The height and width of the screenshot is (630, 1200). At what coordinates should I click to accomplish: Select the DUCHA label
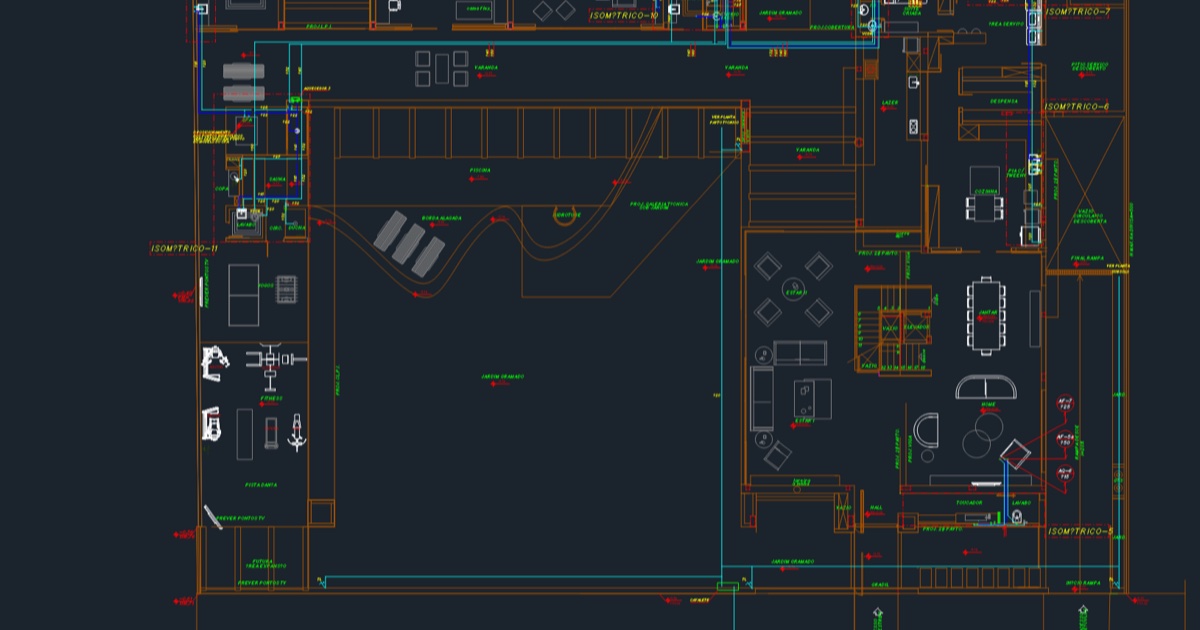(x=296, y=227)
